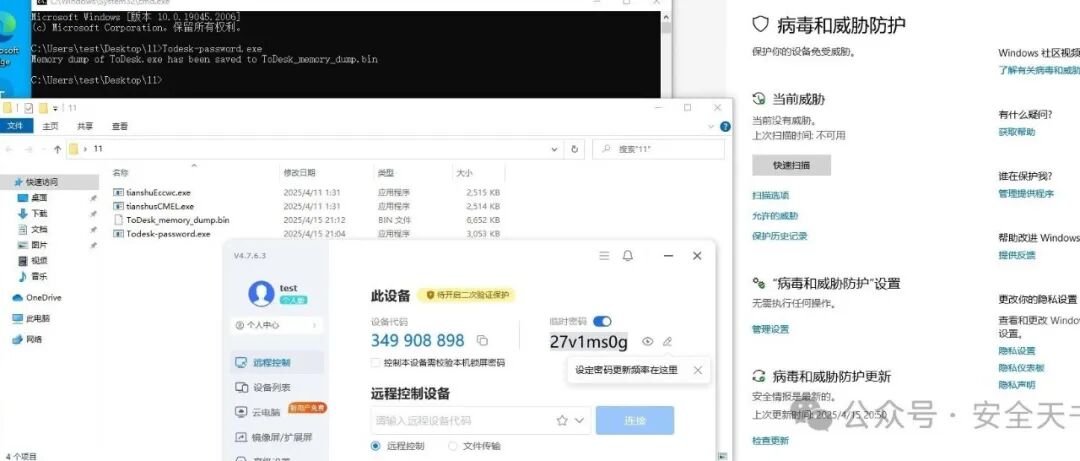The height and width of the screenshot is (461, 1080).
Task: Edit the ToDesk temporary password with pencil icon
Action: 667,341
